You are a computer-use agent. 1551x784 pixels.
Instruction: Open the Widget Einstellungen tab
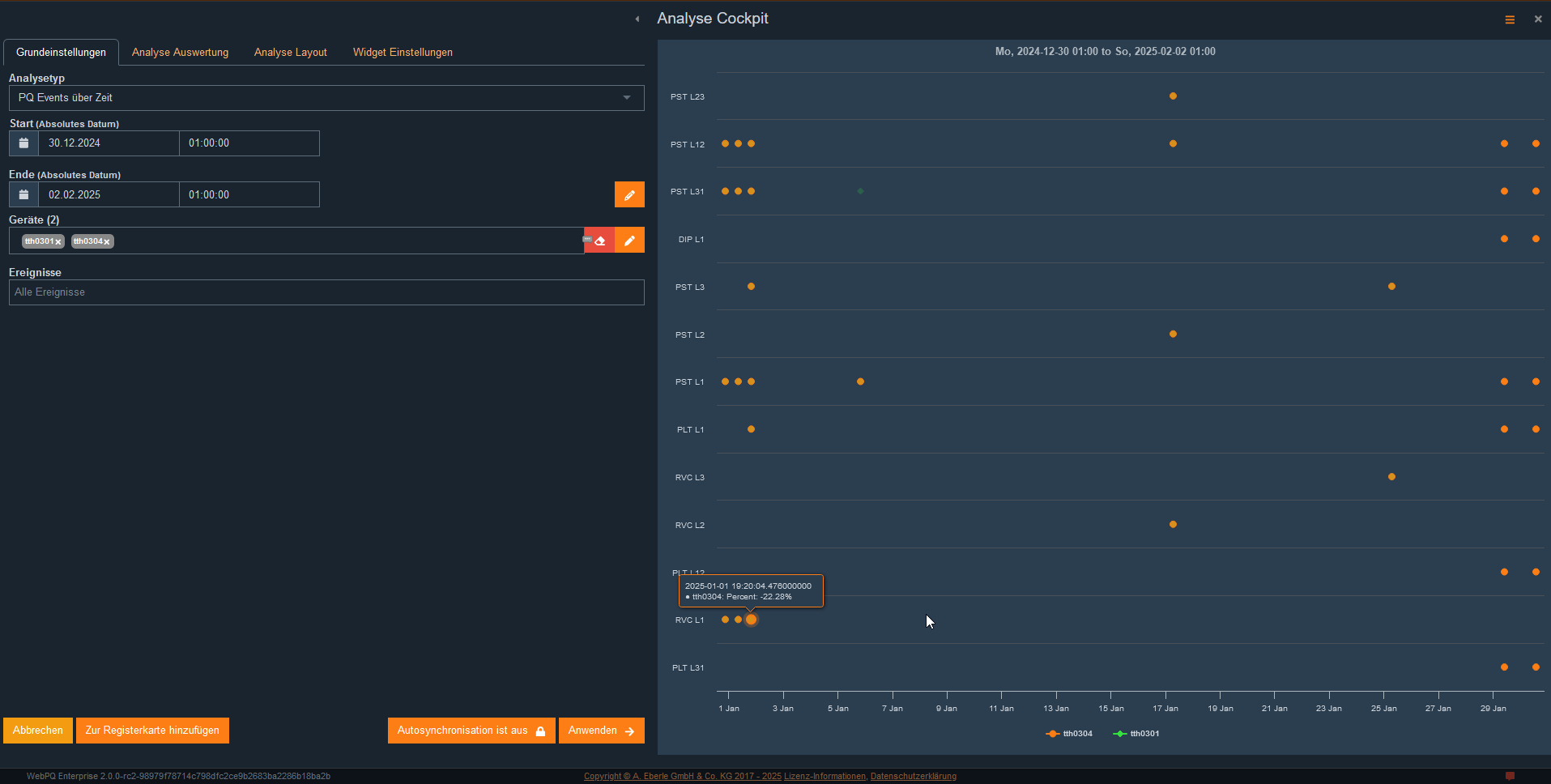(403, 53)
